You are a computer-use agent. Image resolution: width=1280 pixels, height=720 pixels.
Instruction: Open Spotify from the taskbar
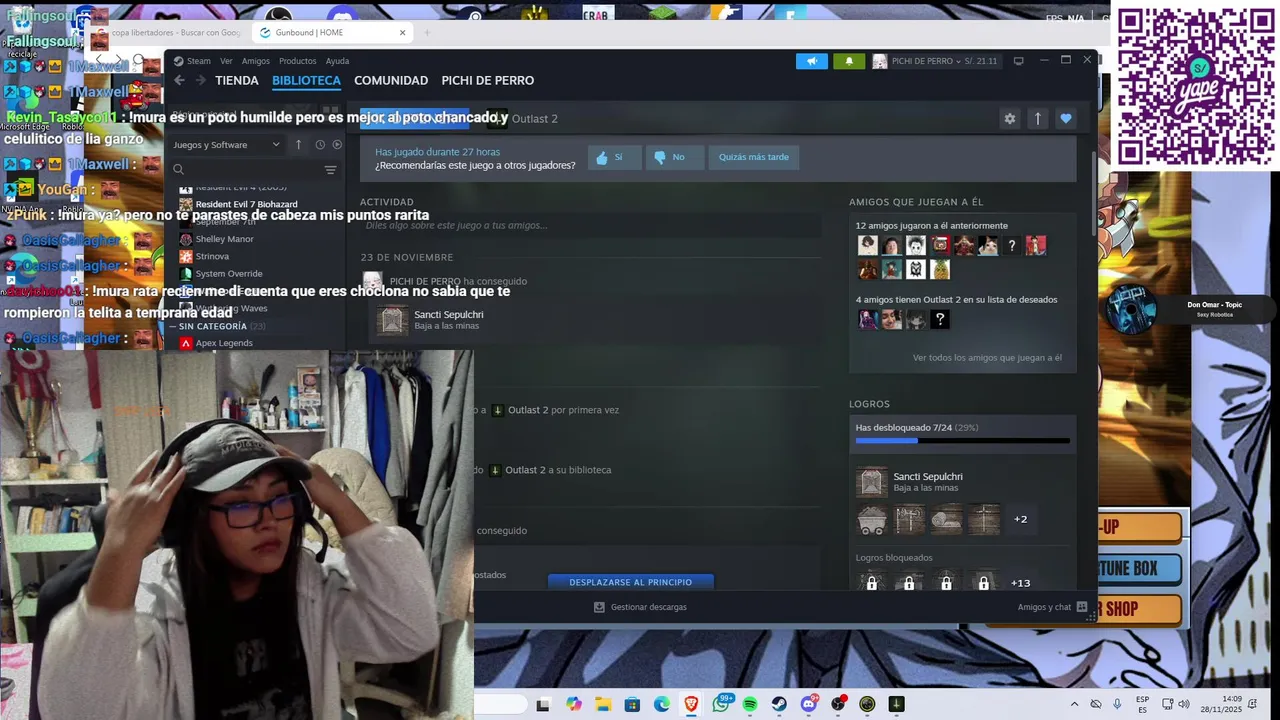point(750,705)
